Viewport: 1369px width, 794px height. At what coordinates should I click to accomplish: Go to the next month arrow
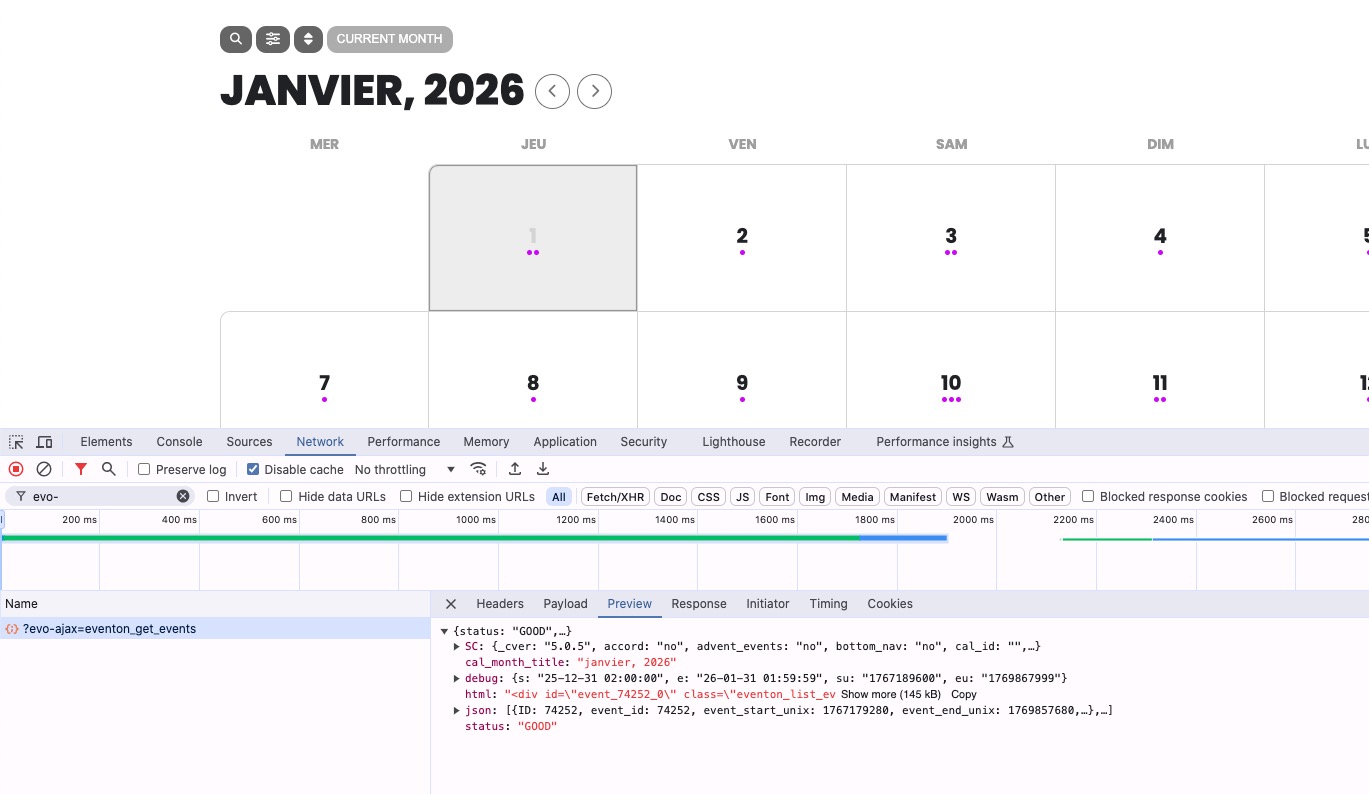click(595, 91)
